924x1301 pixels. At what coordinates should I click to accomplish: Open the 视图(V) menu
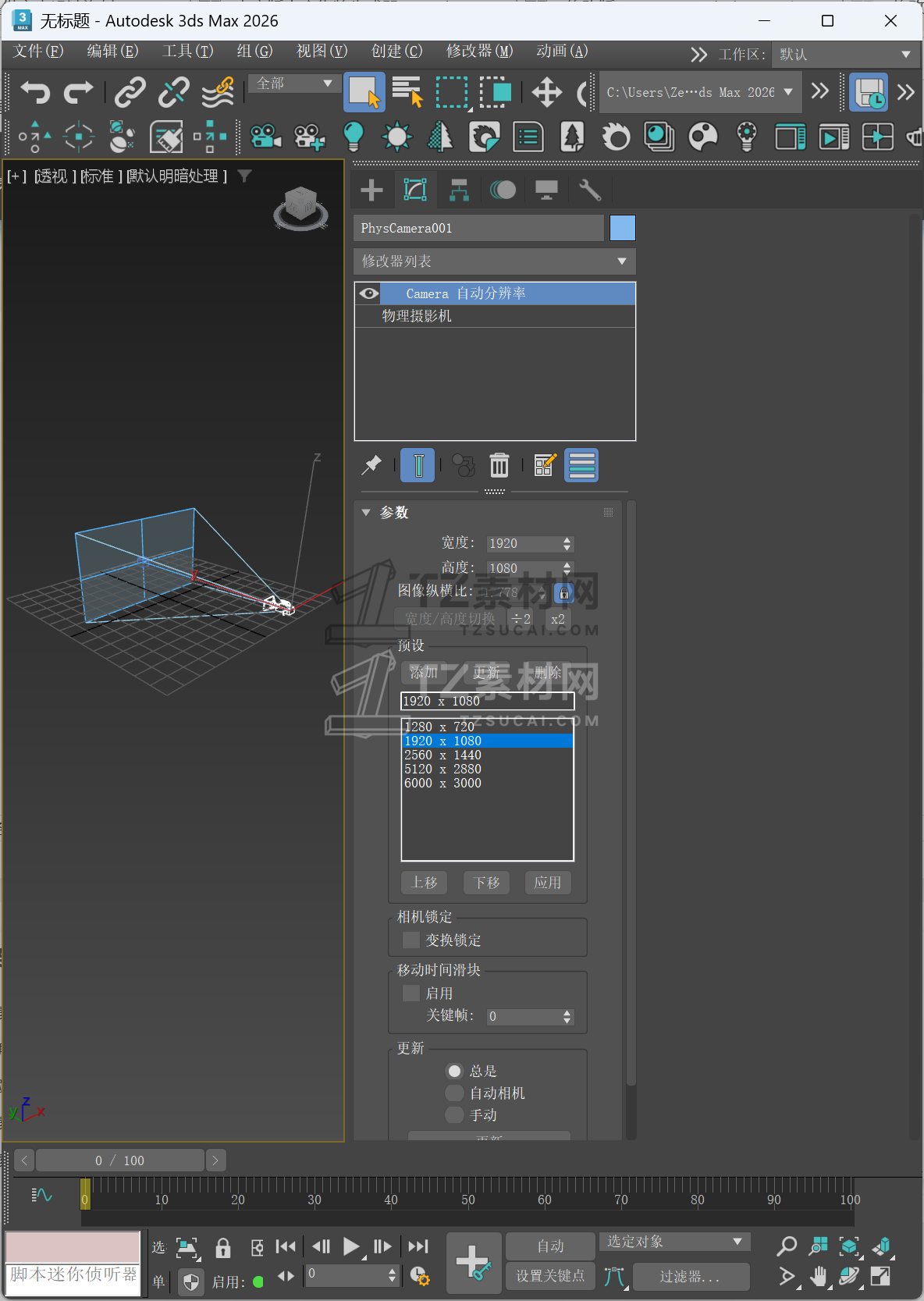tap(322, 52)
